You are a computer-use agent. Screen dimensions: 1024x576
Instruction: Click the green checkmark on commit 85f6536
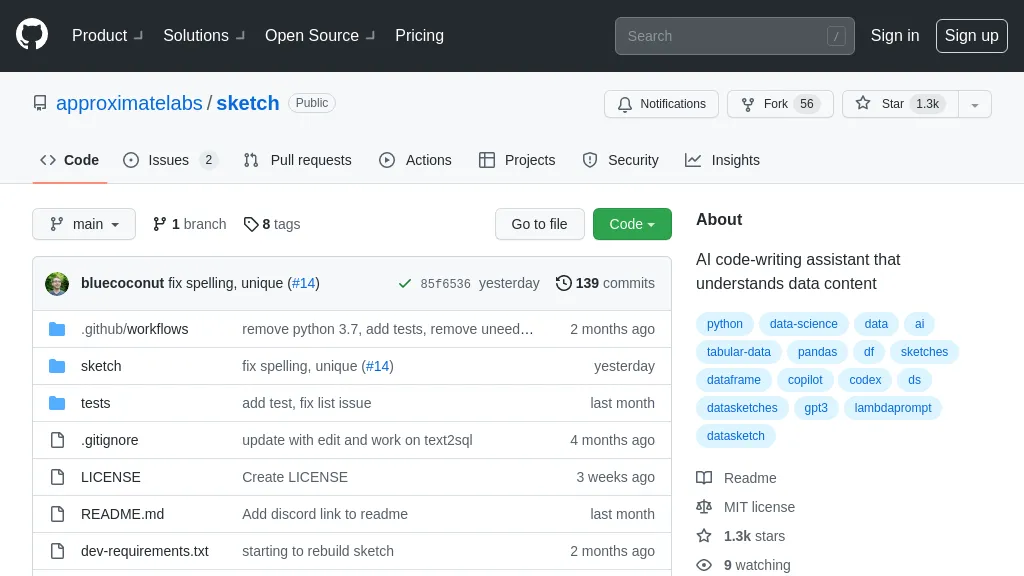pyautogui.click(x=404, y=283)
